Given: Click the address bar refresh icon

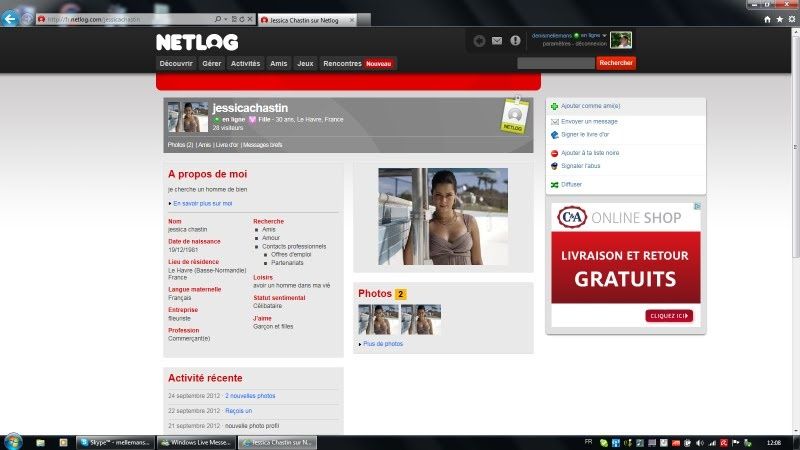Looking at the screenshot, I should 242,19.
